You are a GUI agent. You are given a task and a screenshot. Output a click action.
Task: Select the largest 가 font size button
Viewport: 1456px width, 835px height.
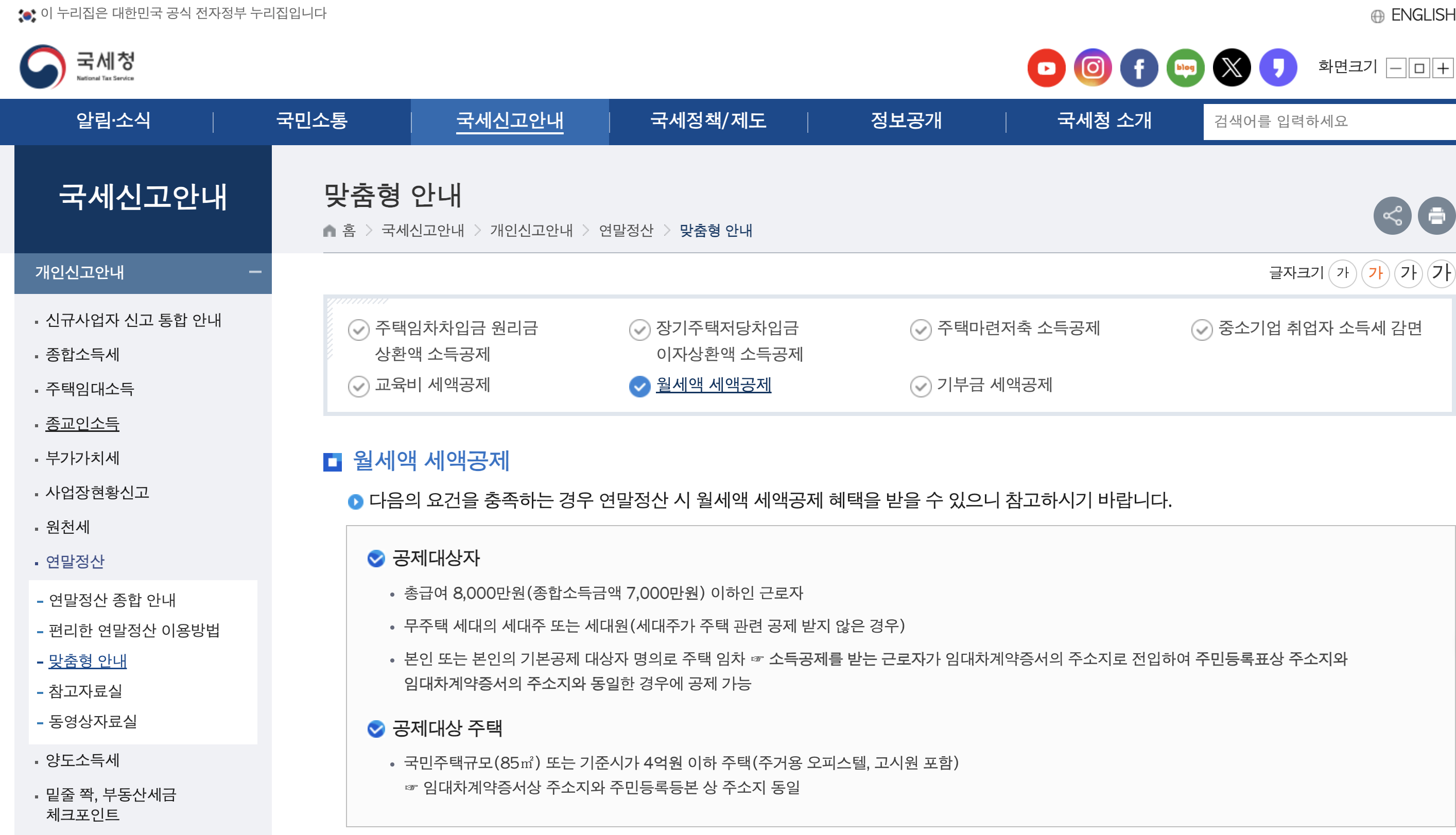(1442, 272)
